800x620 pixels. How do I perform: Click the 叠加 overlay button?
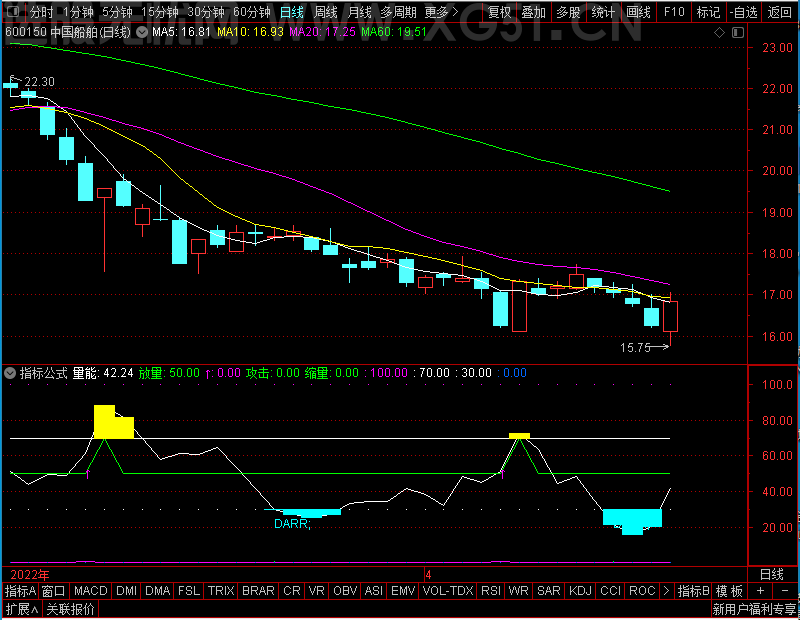coord(534,12)
